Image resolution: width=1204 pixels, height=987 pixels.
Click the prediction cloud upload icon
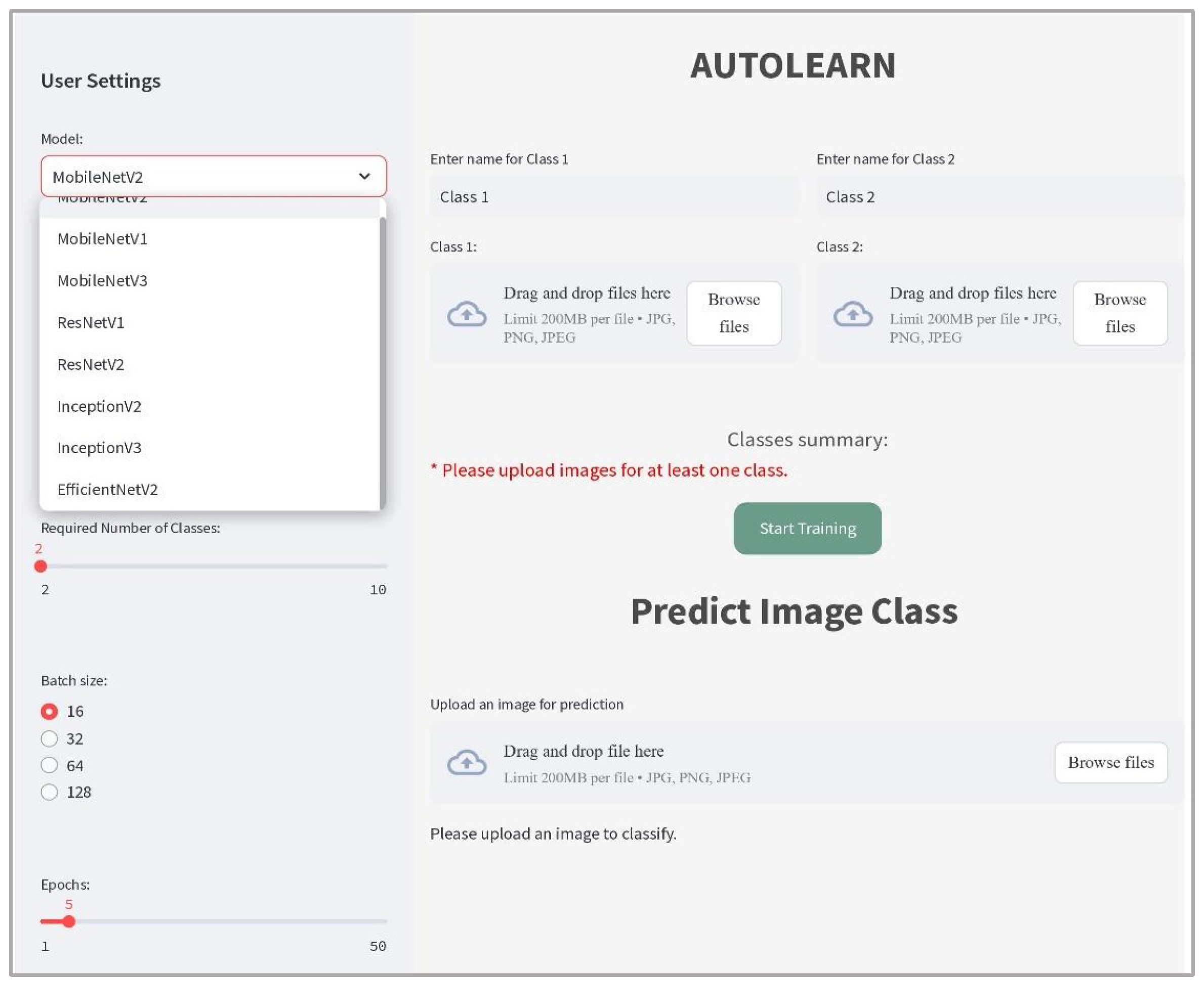(x=466, y=762)
